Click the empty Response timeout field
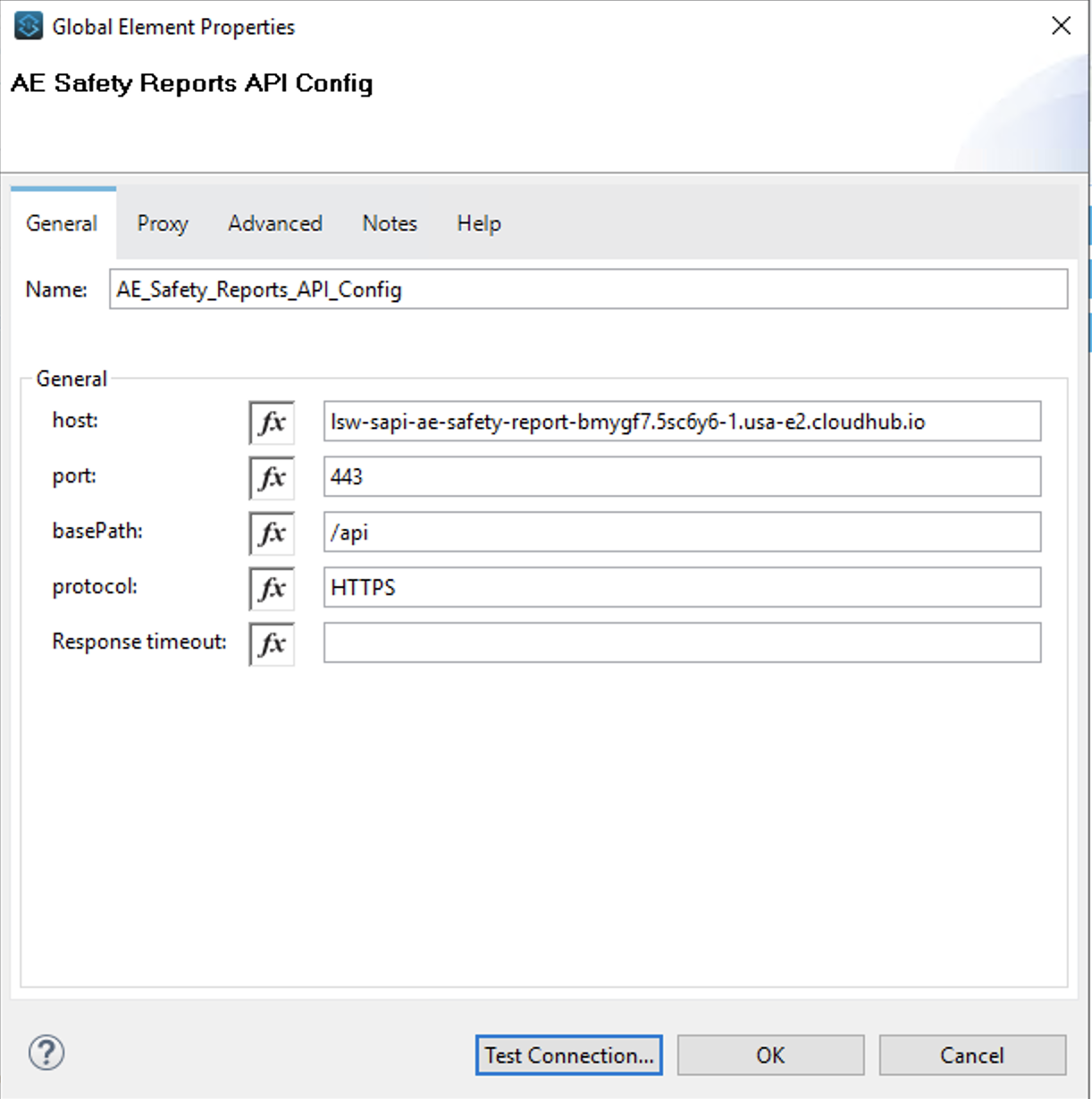The width and height of the screenshot is (1092, 1099). [x=682, y=643]
